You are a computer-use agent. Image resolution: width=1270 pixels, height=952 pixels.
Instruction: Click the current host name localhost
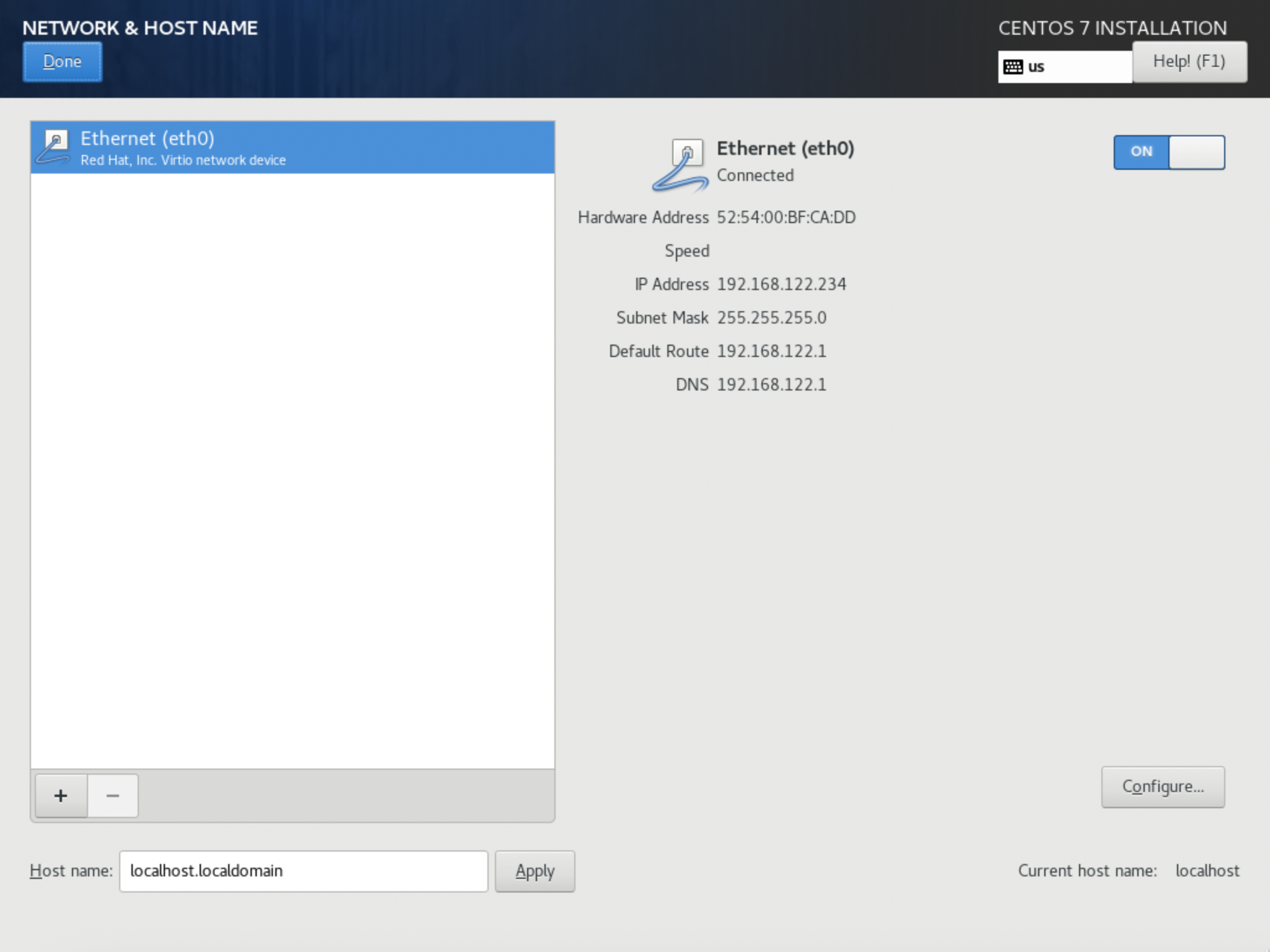tap(1207, 871)
